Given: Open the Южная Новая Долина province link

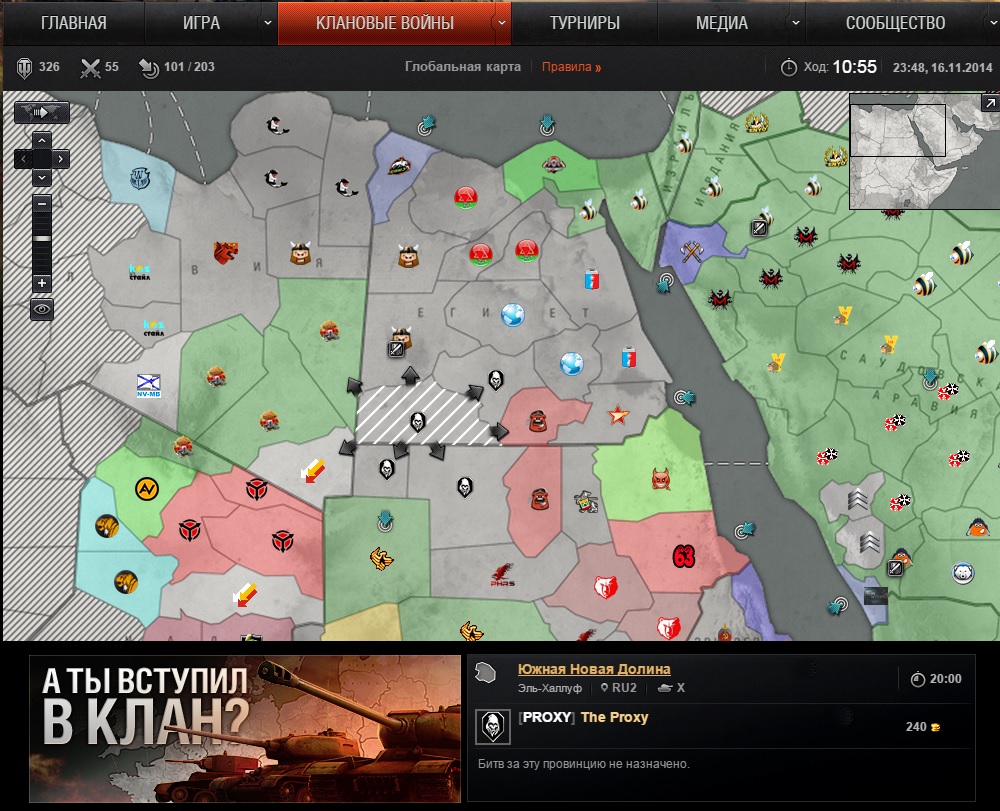Looking at the screenshot, I should coord(594,669).
